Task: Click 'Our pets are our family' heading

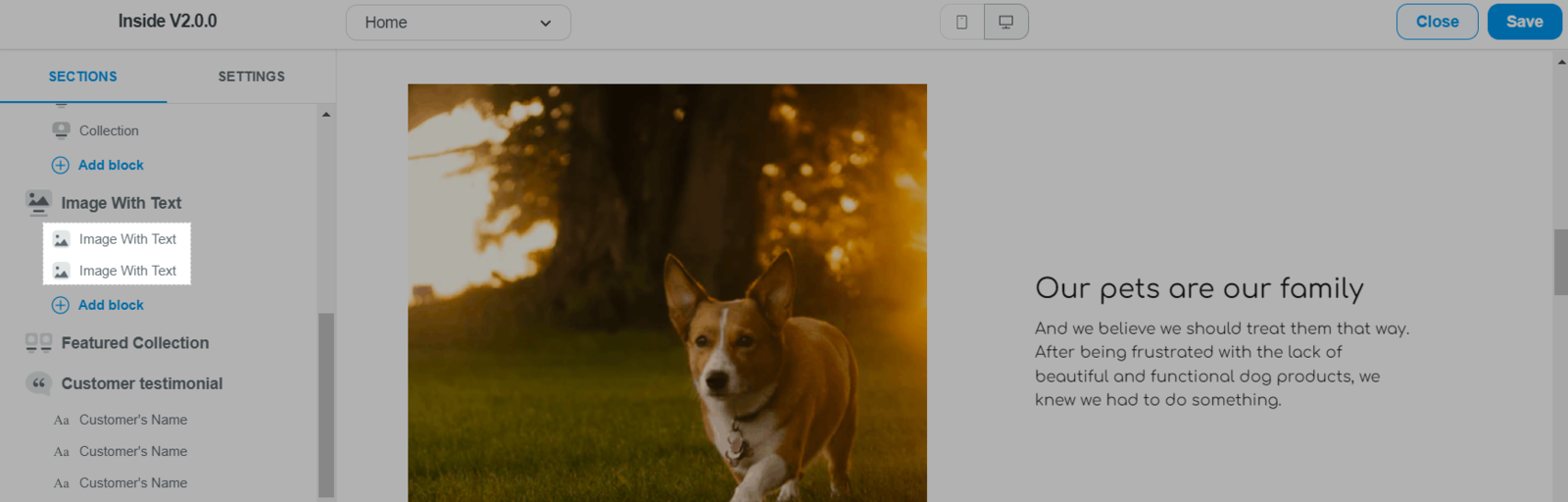Action: coord(1200,288)
